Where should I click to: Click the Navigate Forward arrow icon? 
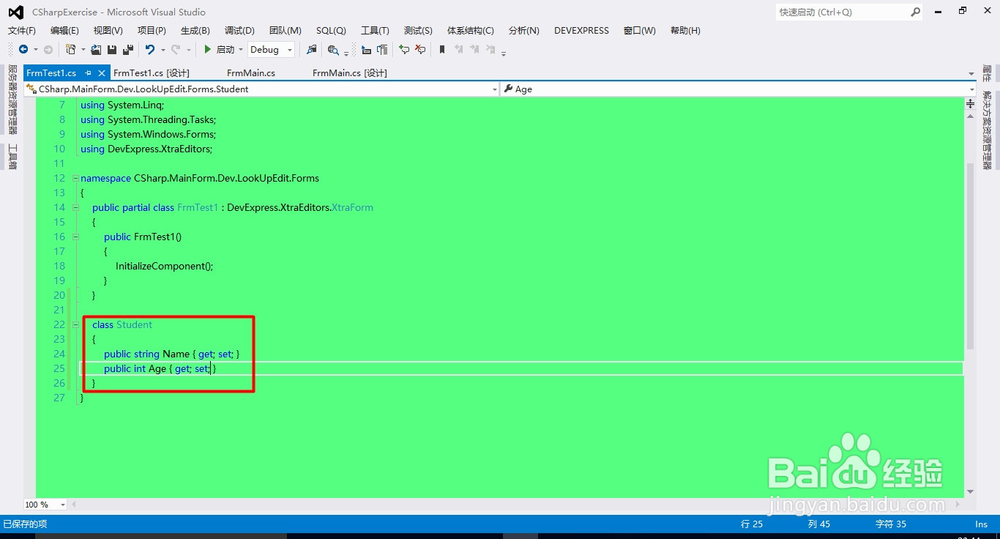[x=48, y=49]
